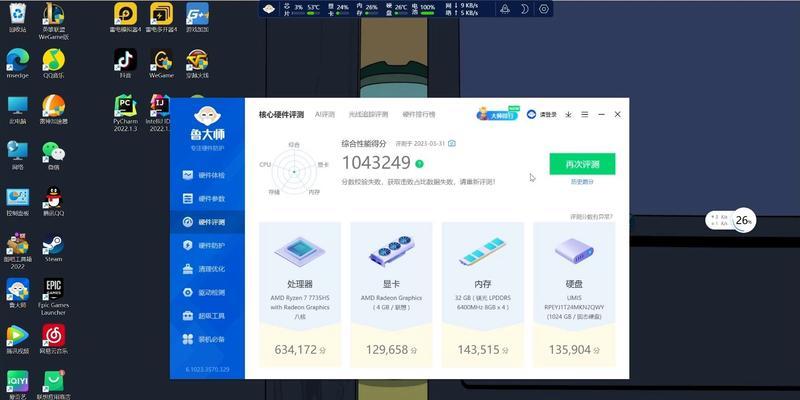Viewport: 800px width, 400px height.
Task: Open the 英雄联盟 WeGame版 shortcut
Action: (x=54, y=21)
